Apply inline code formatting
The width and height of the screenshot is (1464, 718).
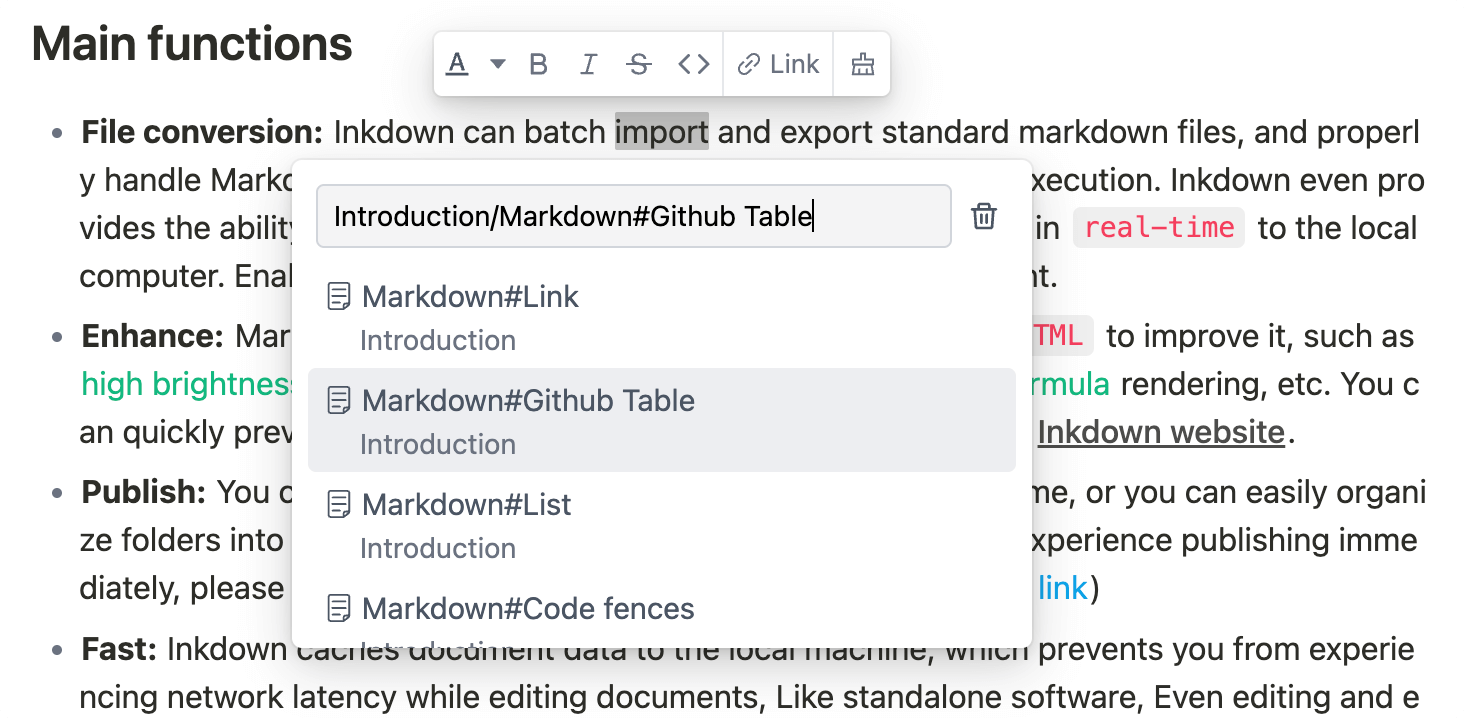(693, 64)
